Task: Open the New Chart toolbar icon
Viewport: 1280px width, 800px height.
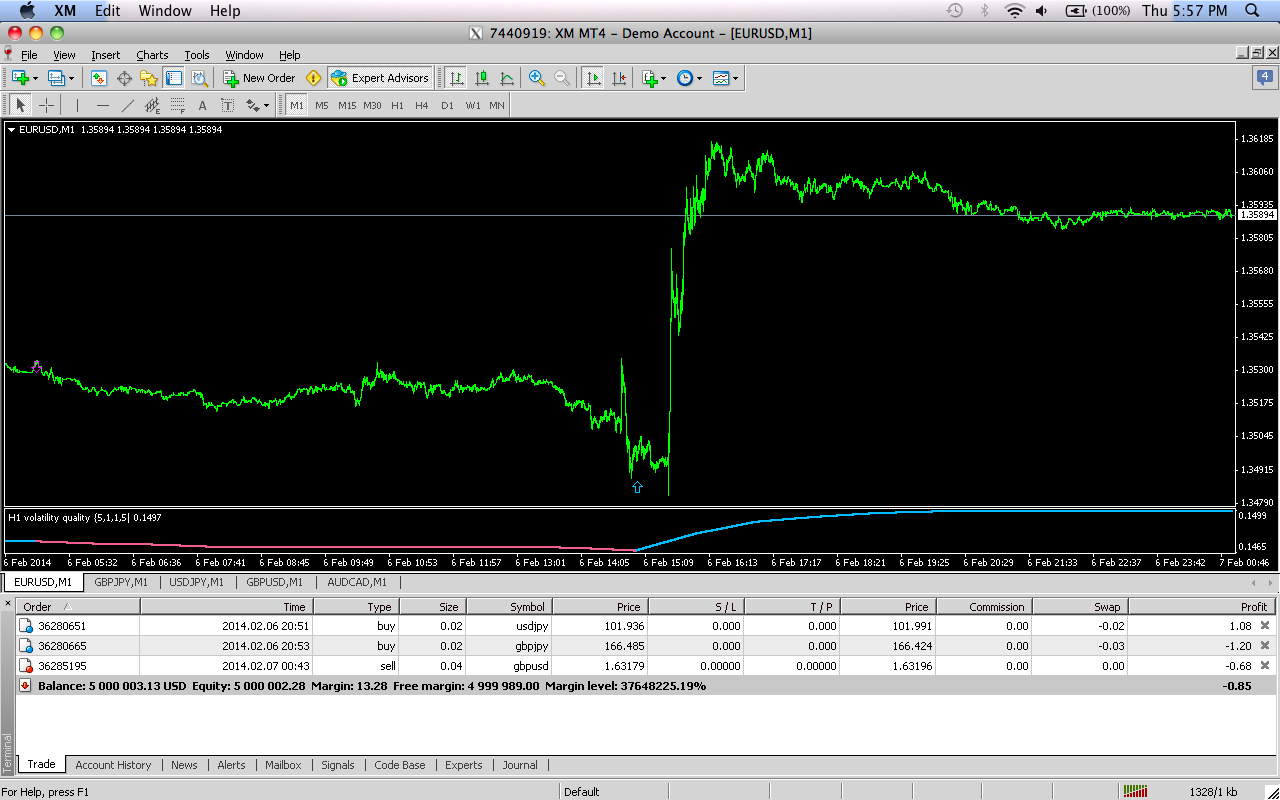Action: coord(20,78)
